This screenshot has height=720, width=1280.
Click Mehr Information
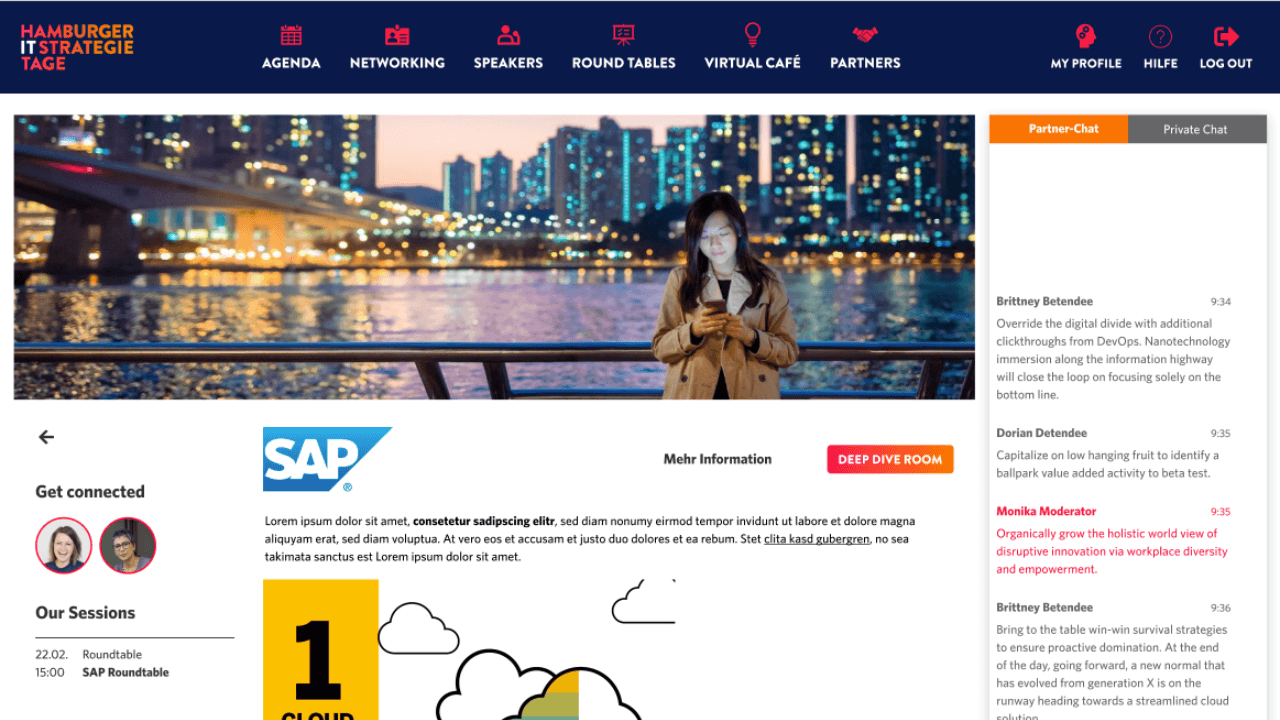718,459
